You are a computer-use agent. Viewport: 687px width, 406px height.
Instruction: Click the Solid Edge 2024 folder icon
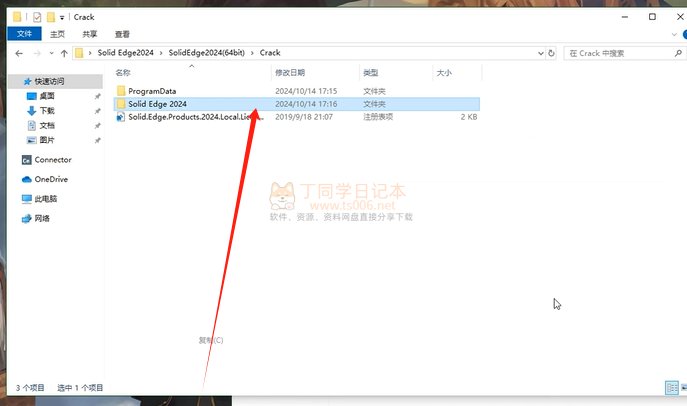point(121,104)
